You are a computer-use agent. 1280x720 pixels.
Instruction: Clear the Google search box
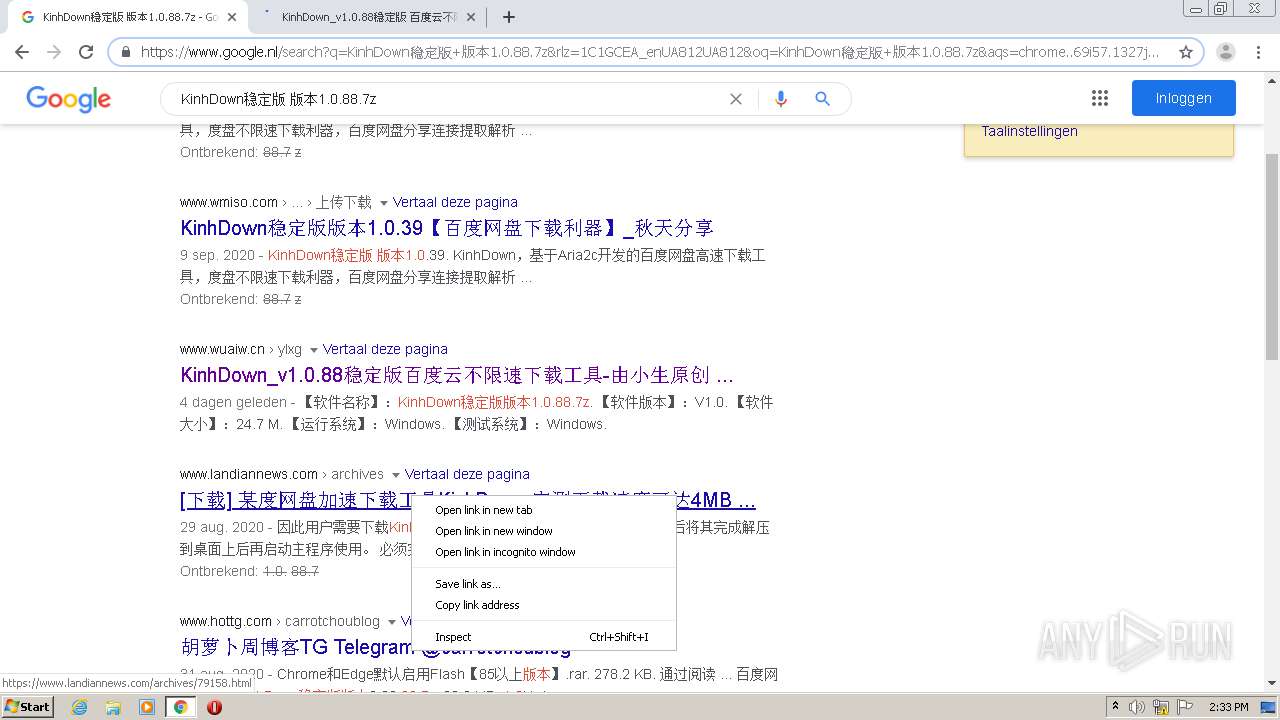pos(736,99)
